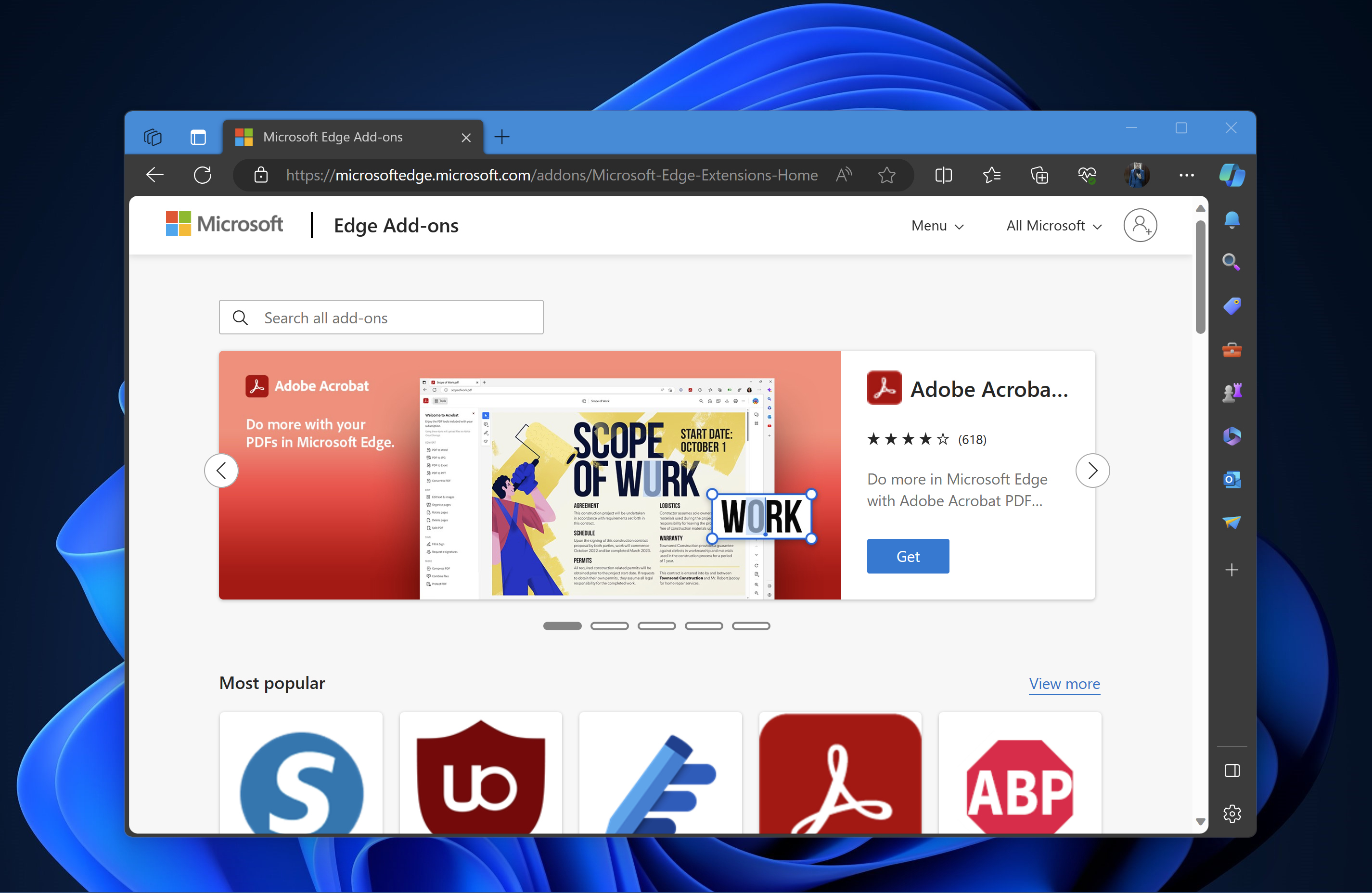The height and width of the screenshot is (893, 1372).
Task: Close the Microsoft Edge Add-ons tab
Action: pos(466,137)
